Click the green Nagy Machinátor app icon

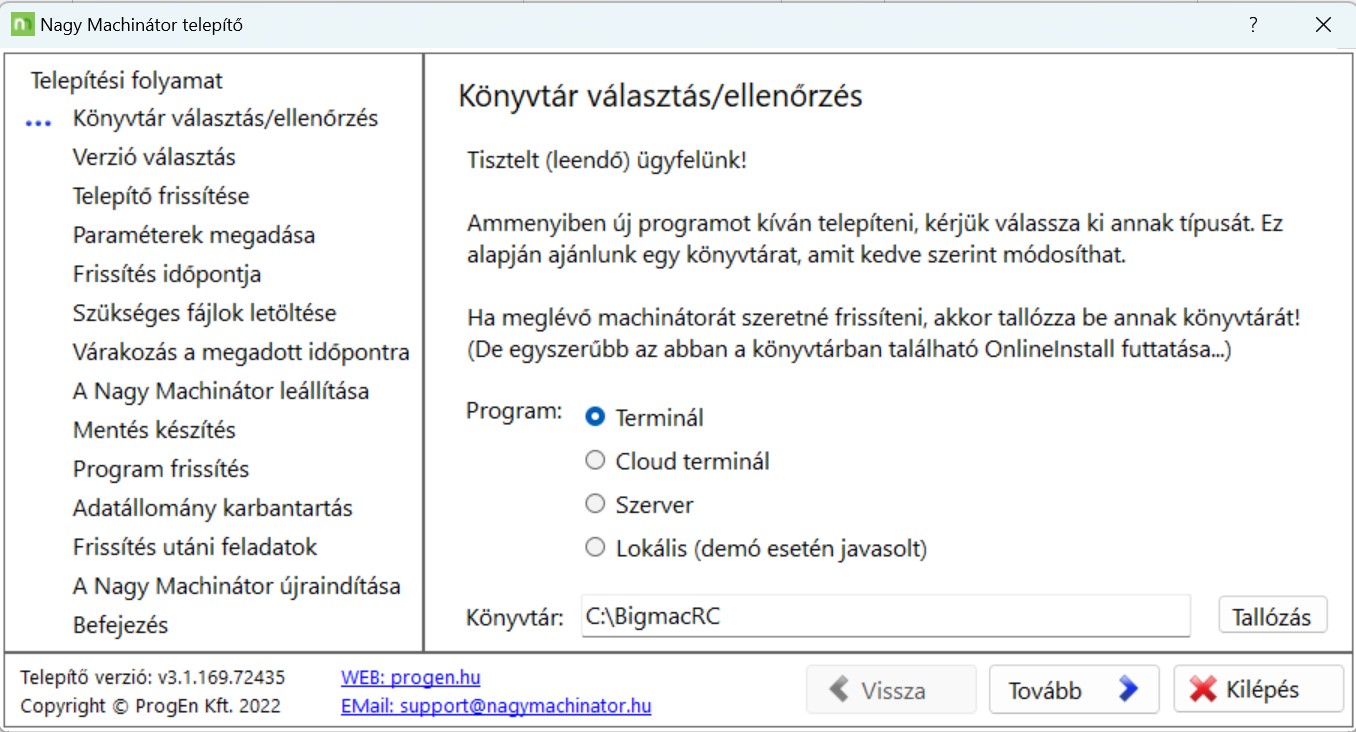22,25
